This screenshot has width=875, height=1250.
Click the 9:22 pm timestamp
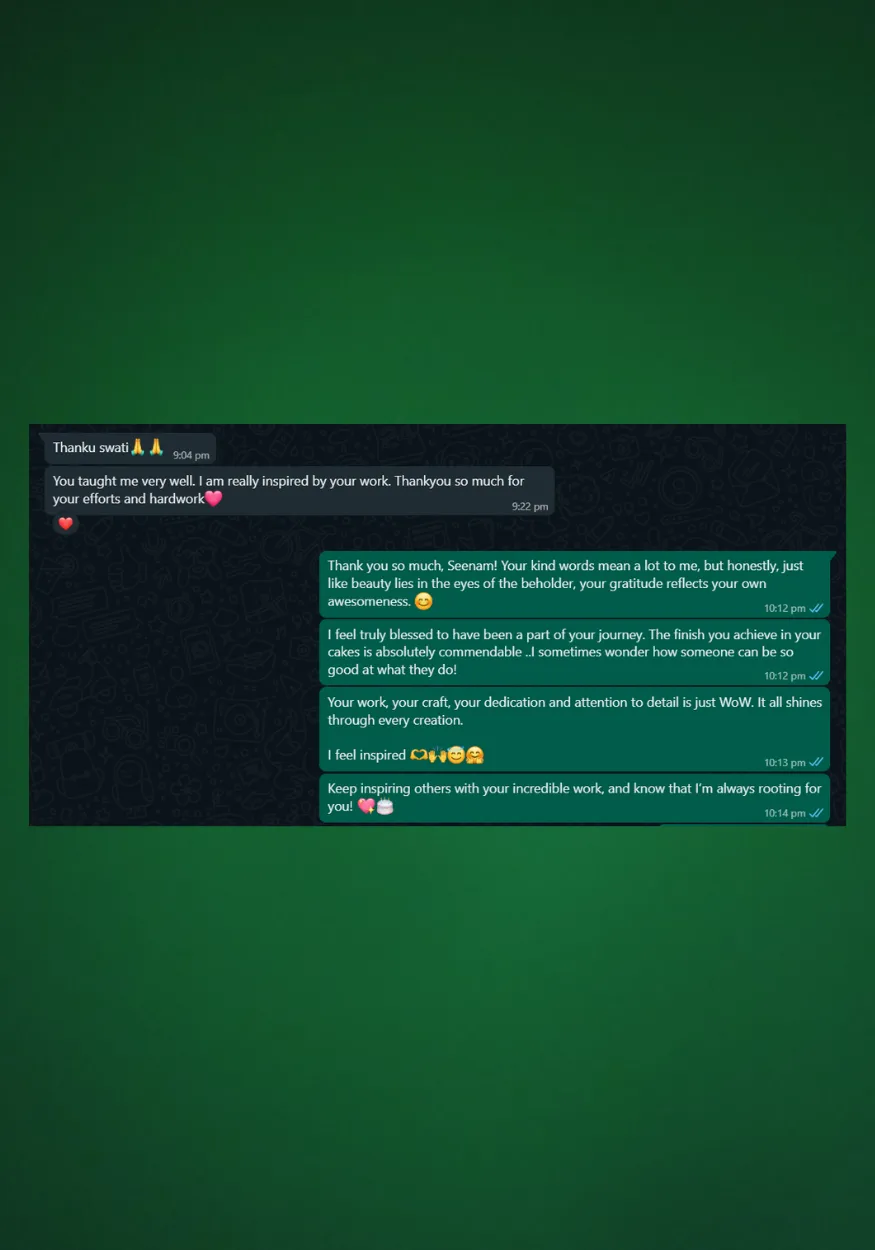coord(530,507)
